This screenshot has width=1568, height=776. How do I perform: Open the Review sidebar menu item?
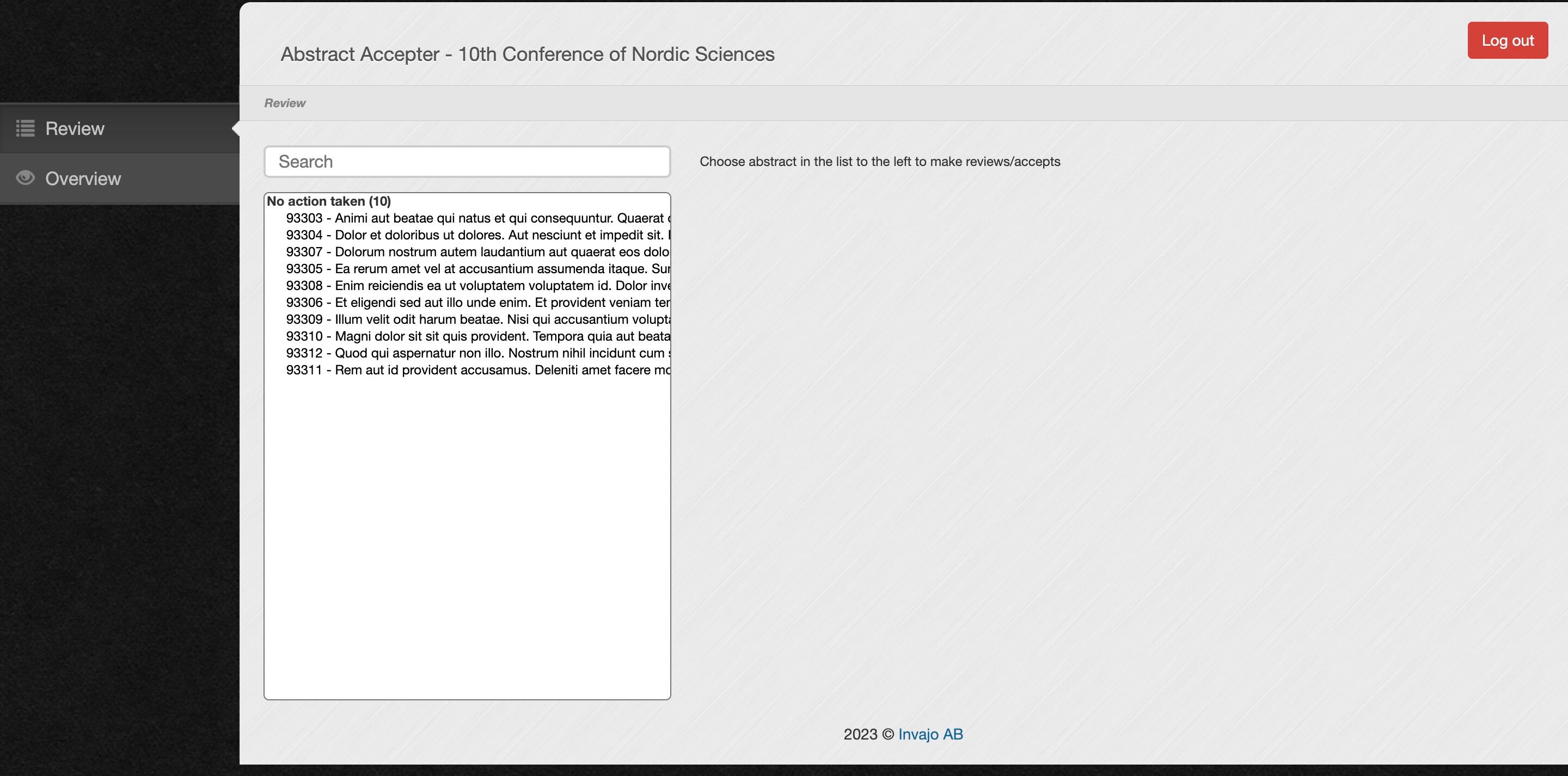(74, 128)
